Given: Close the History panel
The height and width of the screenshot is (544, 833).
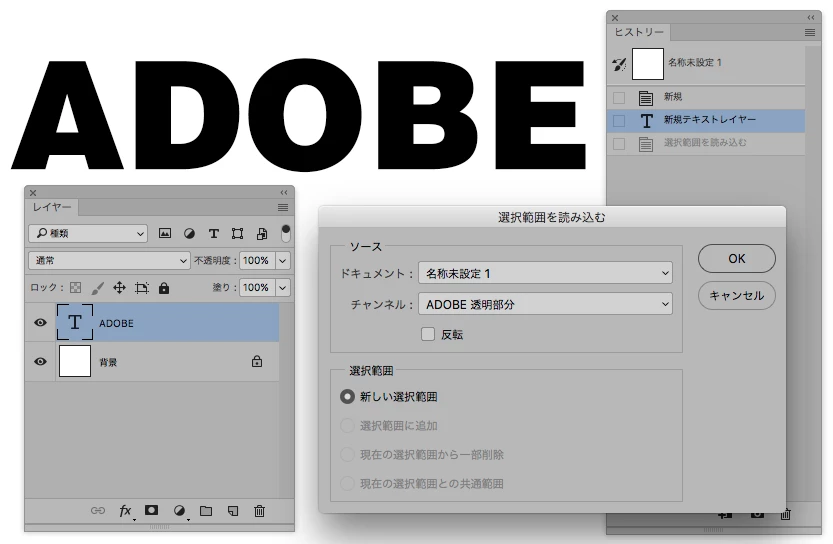Looking at the screenshot, I should (615, 18).
